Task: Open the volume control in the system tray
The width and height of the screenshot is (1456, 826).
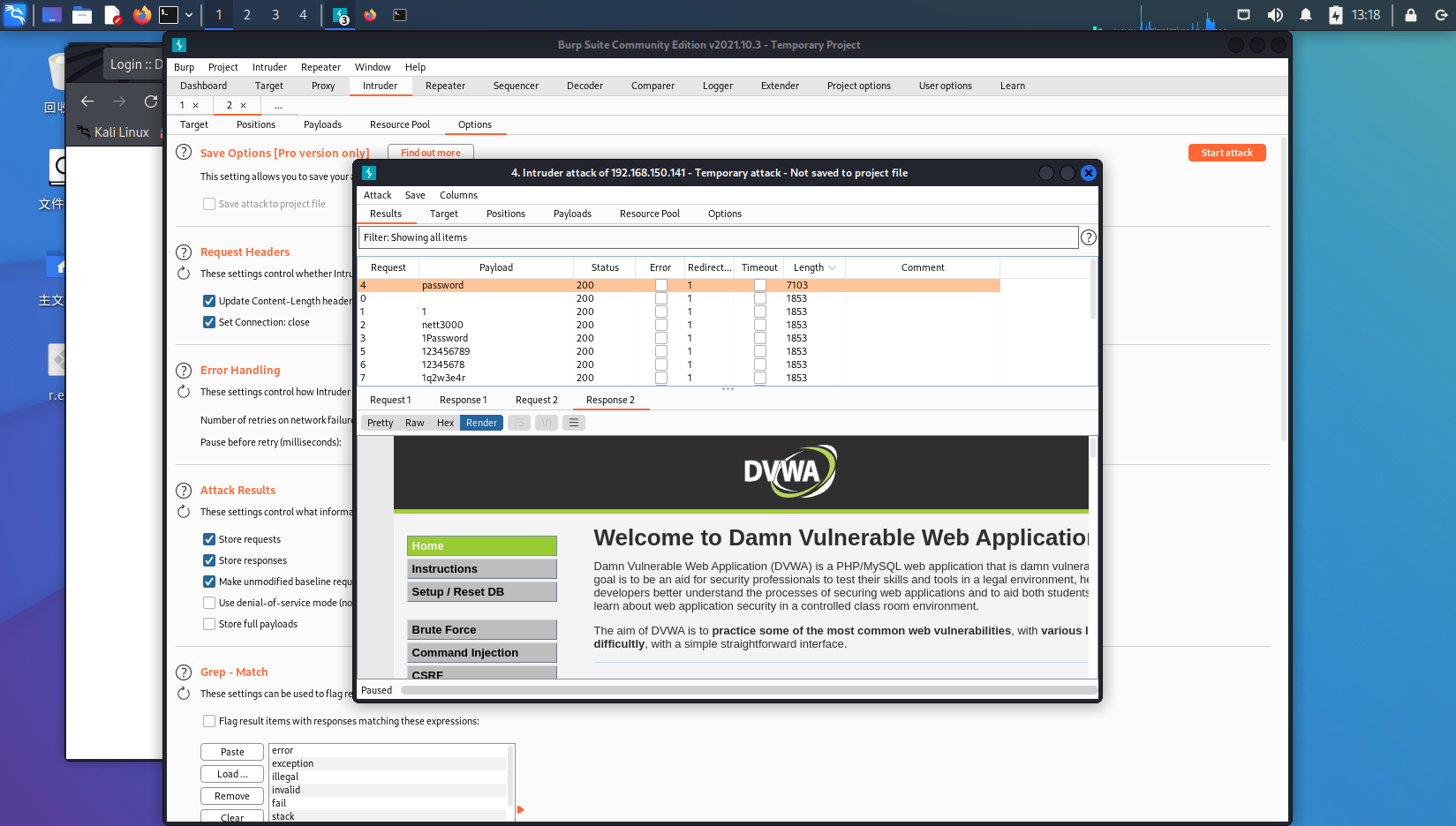Action: 1275,15
